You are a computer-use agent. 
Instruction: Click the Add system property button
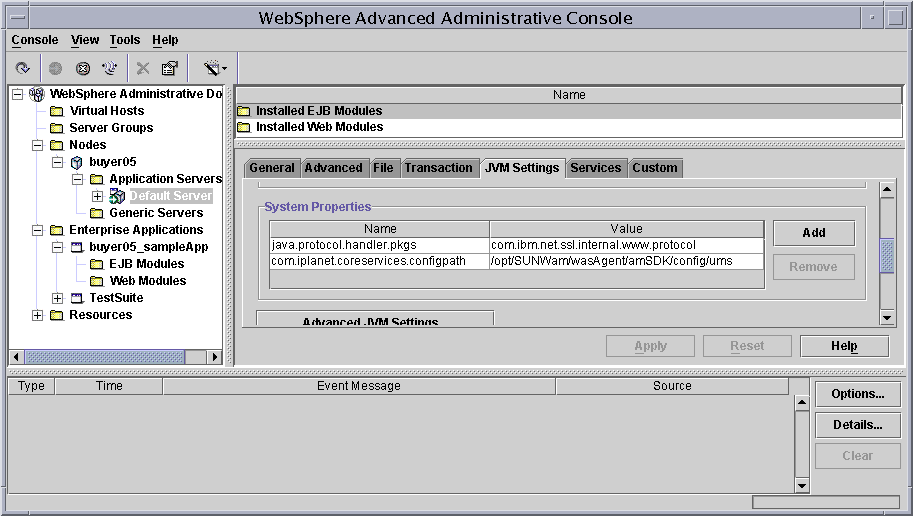point(814,233)
